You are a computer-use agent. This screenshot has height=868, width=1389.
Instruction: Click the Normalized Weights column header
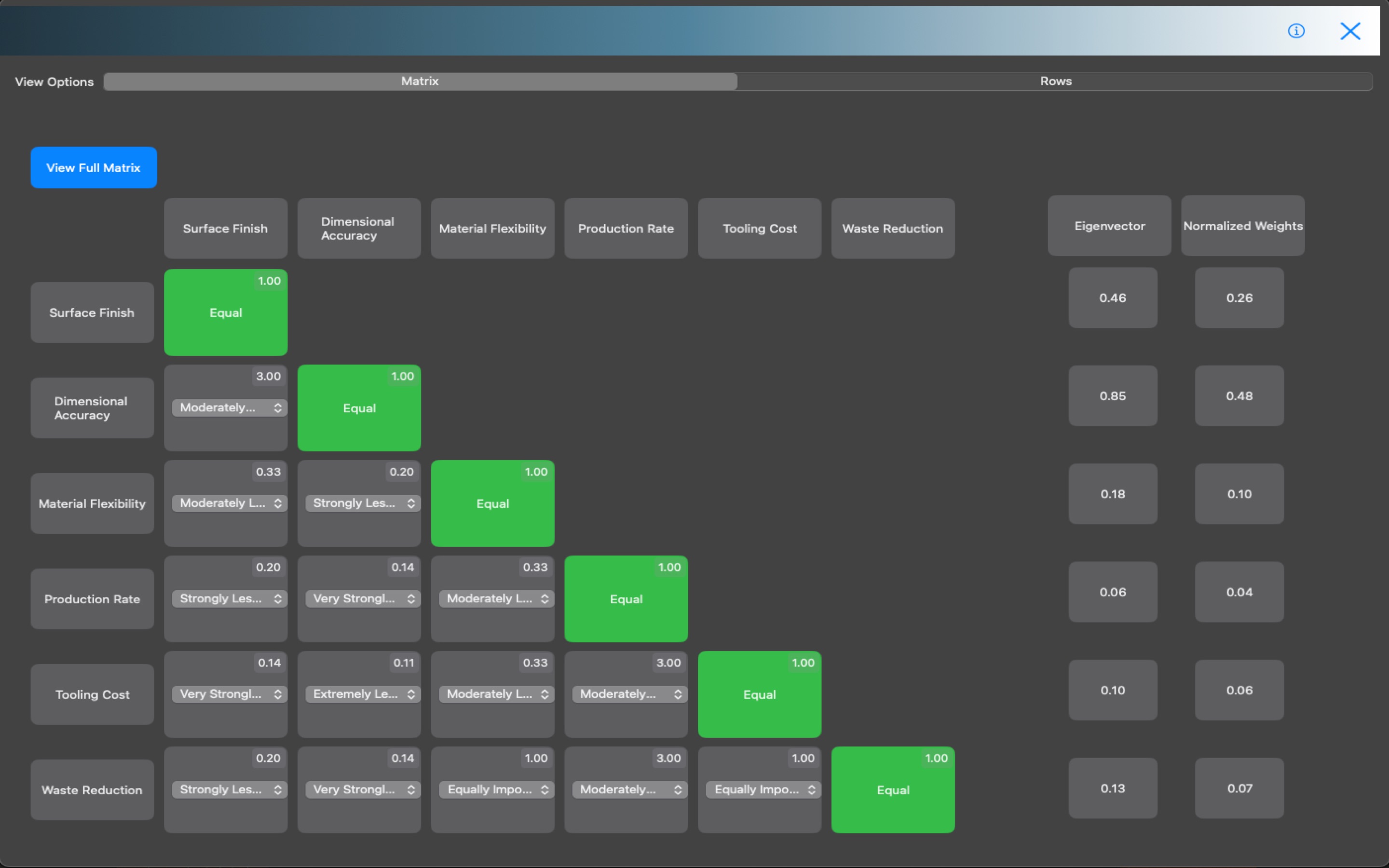[x=1243, y=226]
